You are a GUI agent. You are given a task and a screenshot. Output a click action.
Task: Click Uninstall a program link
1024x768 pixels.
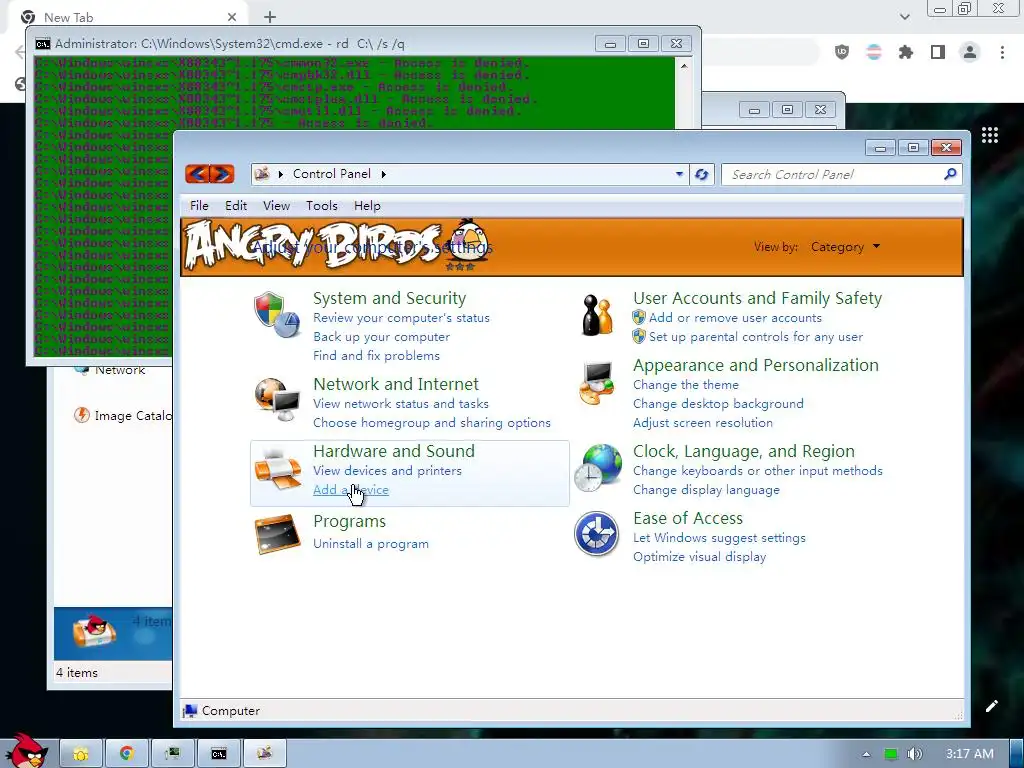point(371,543)
